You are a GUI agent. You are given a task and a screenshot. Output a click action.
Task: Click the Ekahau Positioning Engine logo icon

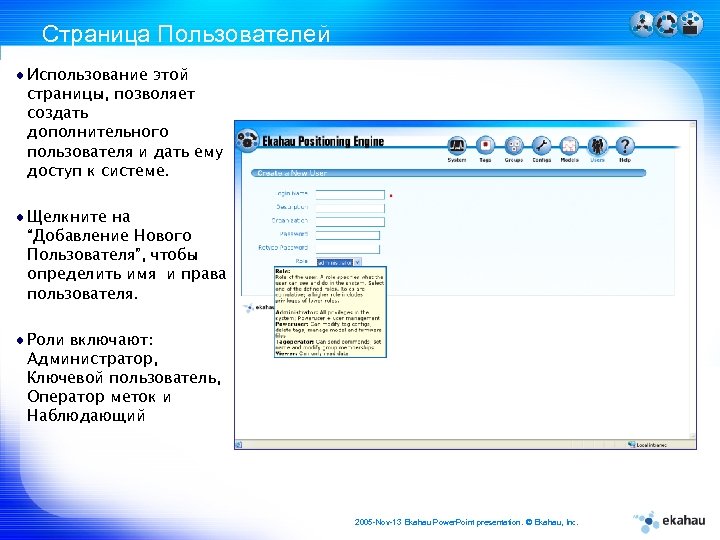(x=248, y=140)
